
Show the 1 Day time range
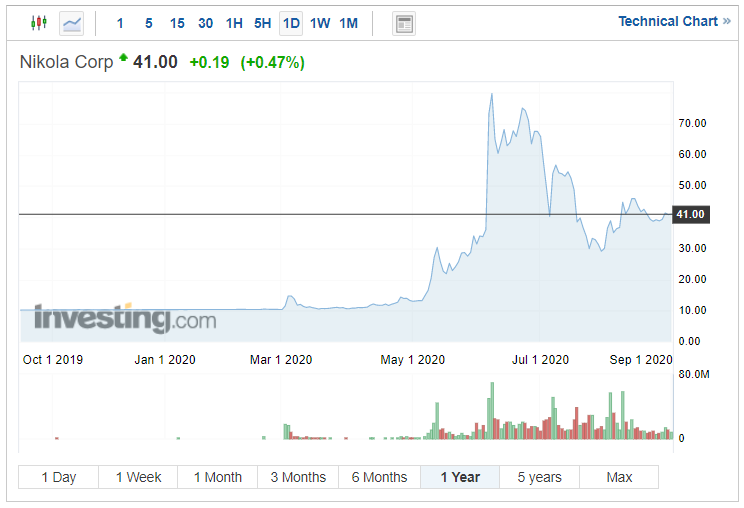point(58,477)
